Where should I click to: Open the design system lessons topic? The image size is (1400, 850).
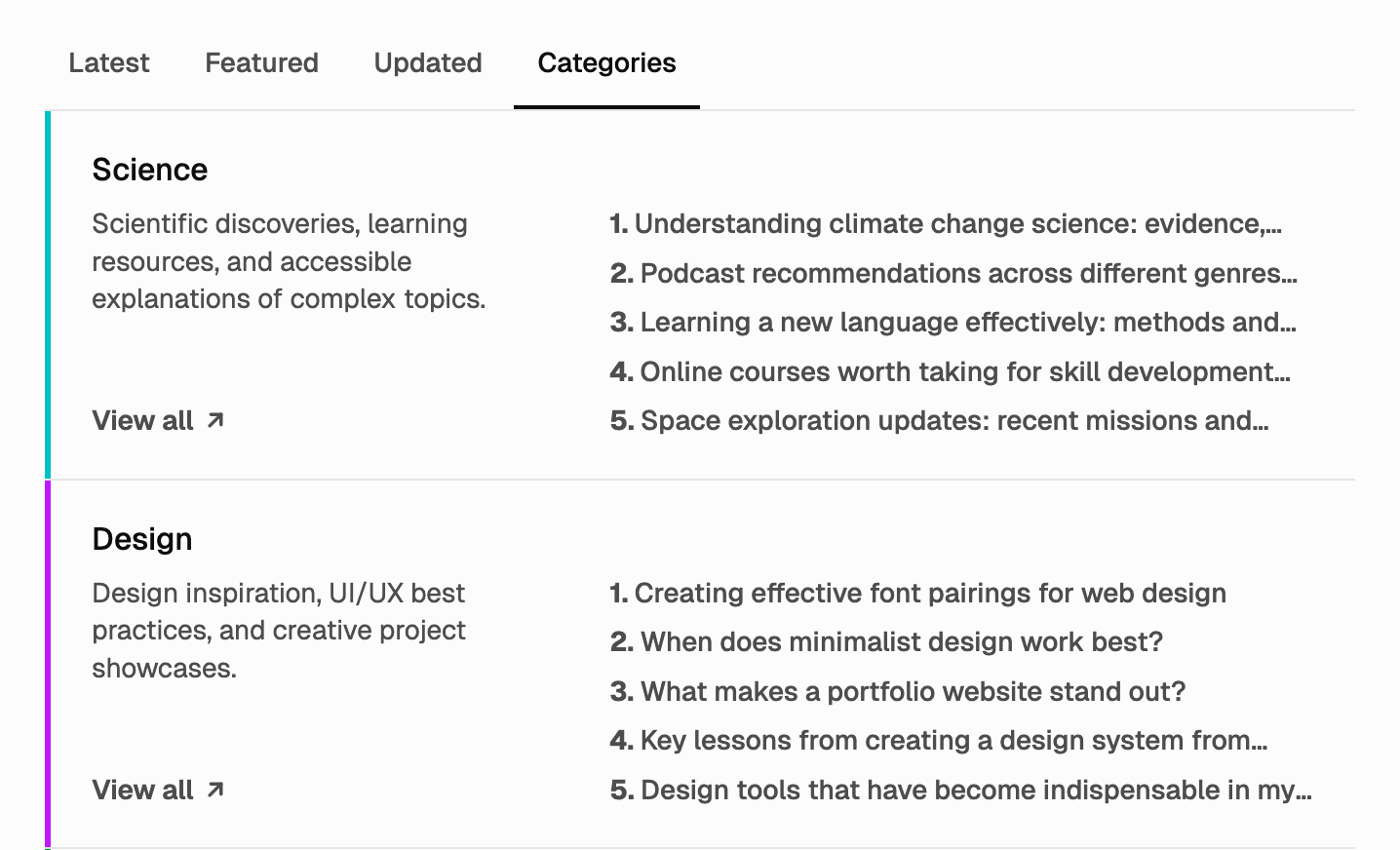coord(939,741)
